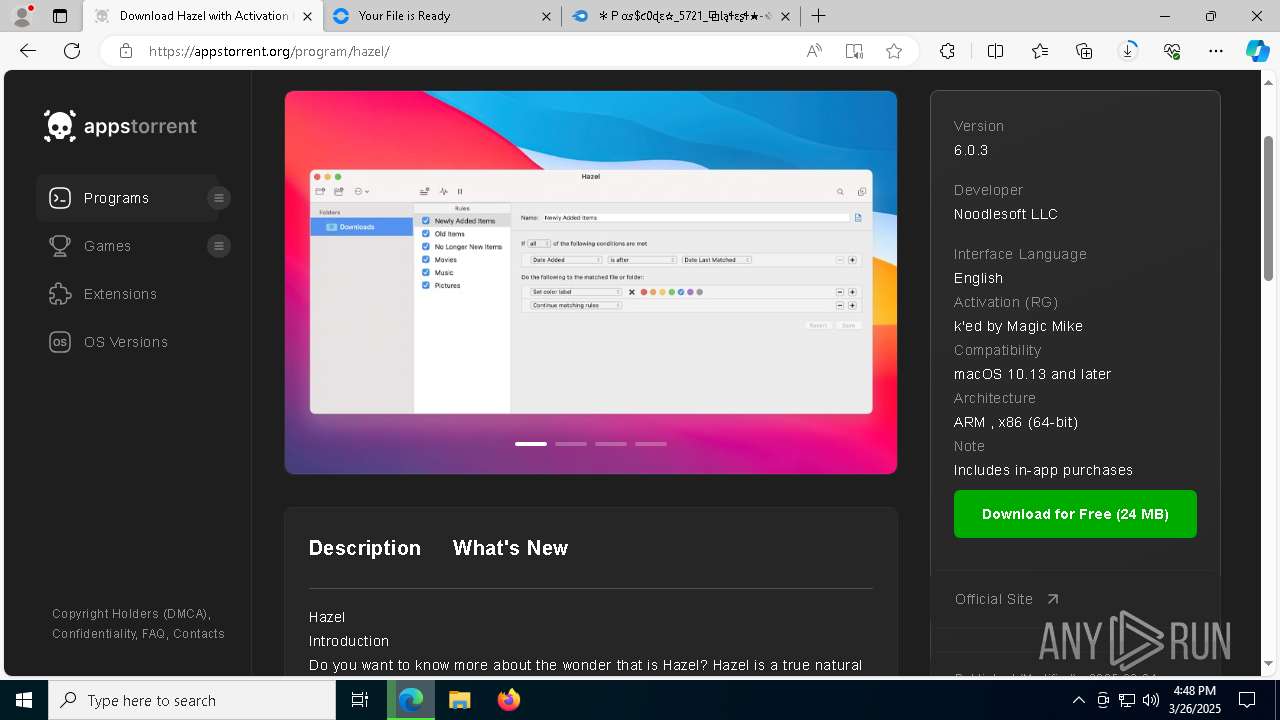This screenshot has width=1280, height=720.
Task: Open Settings and more menu
Action: [x=1216, y=51]
